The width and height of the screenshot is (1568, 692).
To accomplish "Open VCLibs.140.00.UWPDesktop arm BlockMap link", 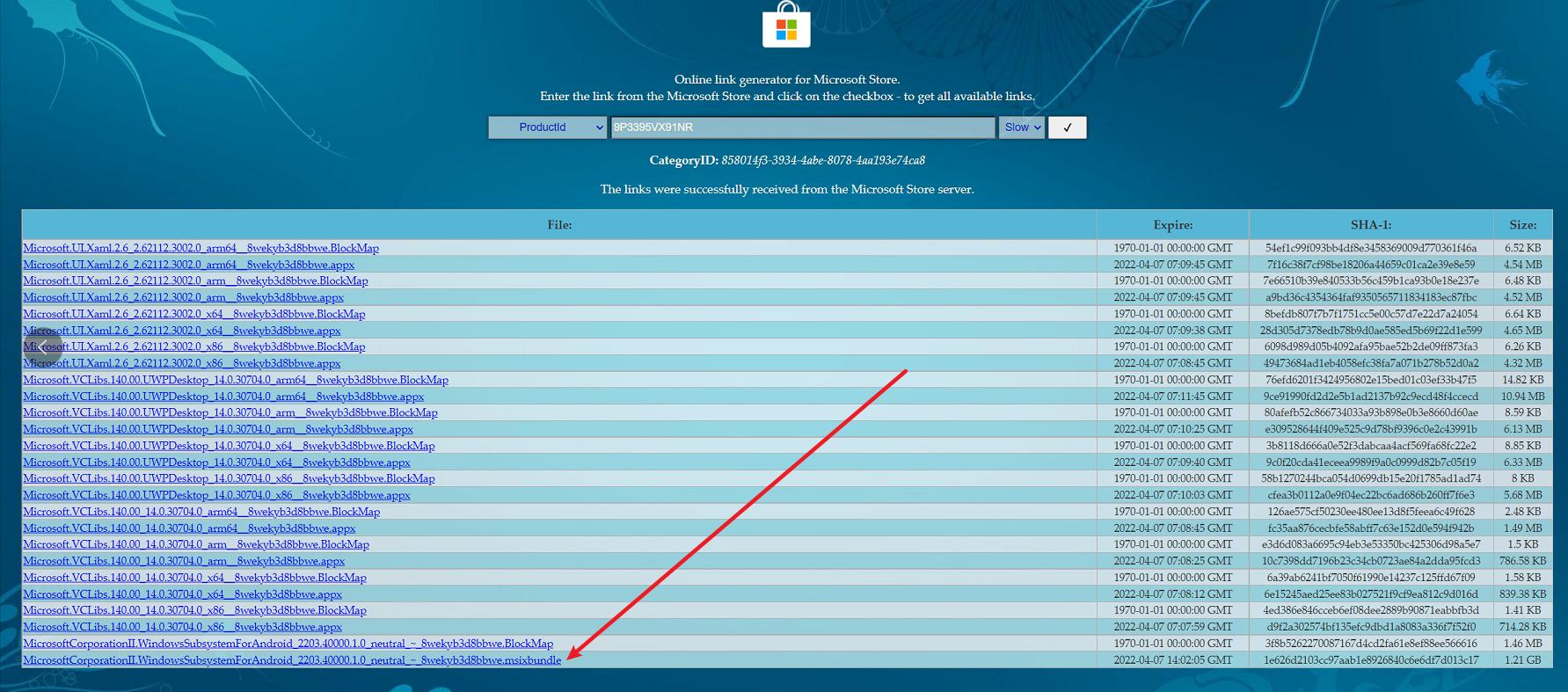I will point(230,413).
